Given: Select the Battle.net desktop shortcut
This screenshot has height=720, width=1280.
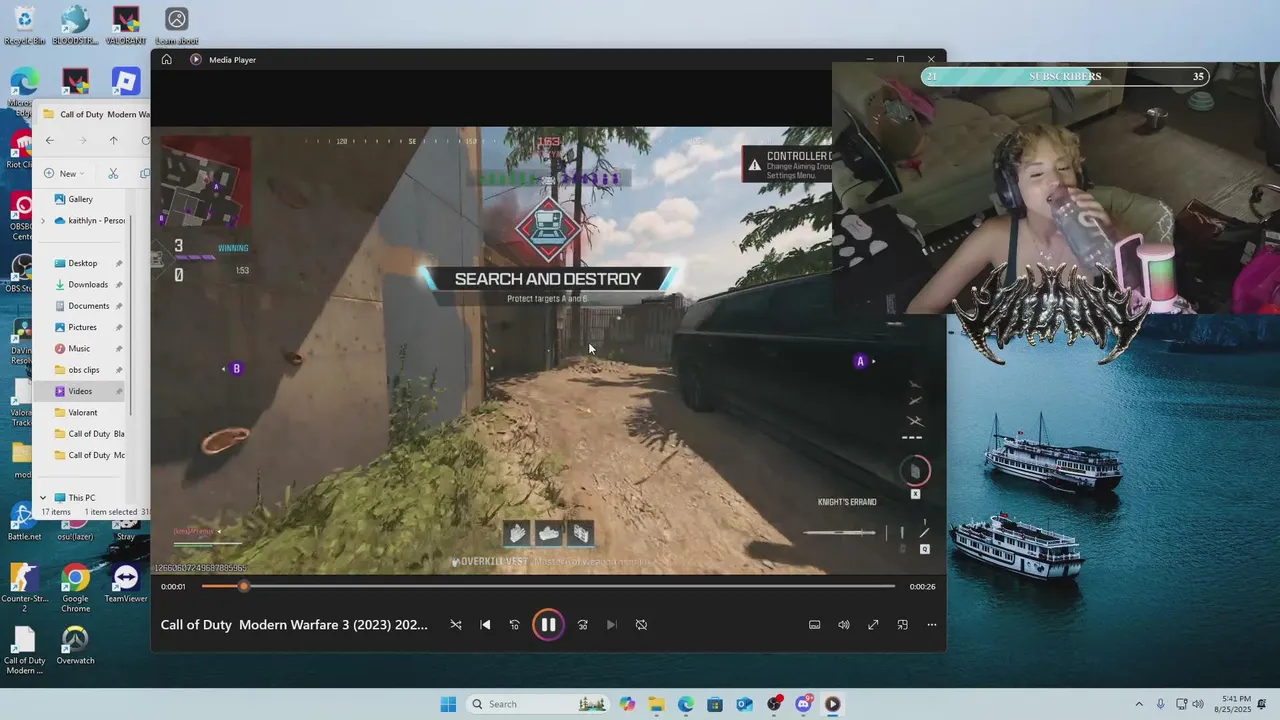Looking at the screenshot, I should [x=24, y=522].
